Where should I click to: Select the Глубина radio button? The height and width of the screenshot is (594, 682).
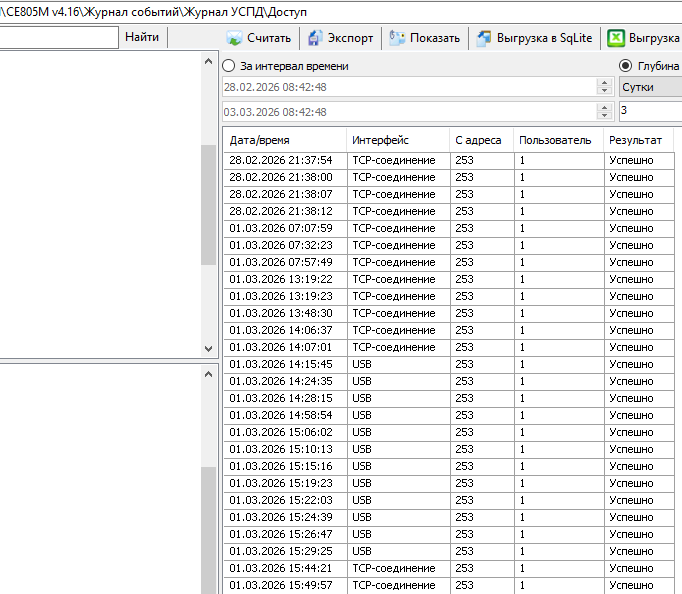(627, 66)
